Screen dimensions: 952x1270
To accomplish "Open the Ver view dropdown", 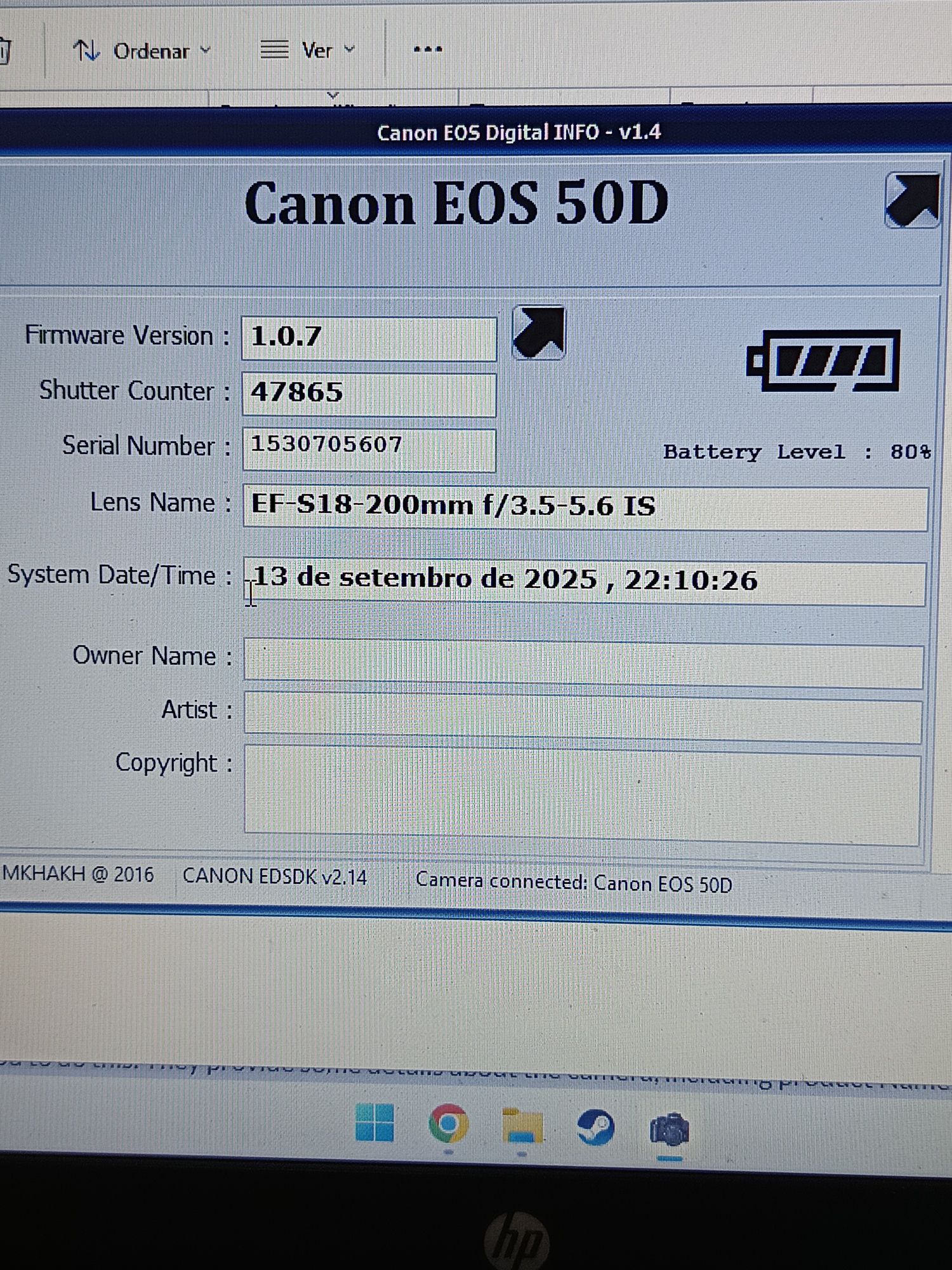I will click(307, 50).
